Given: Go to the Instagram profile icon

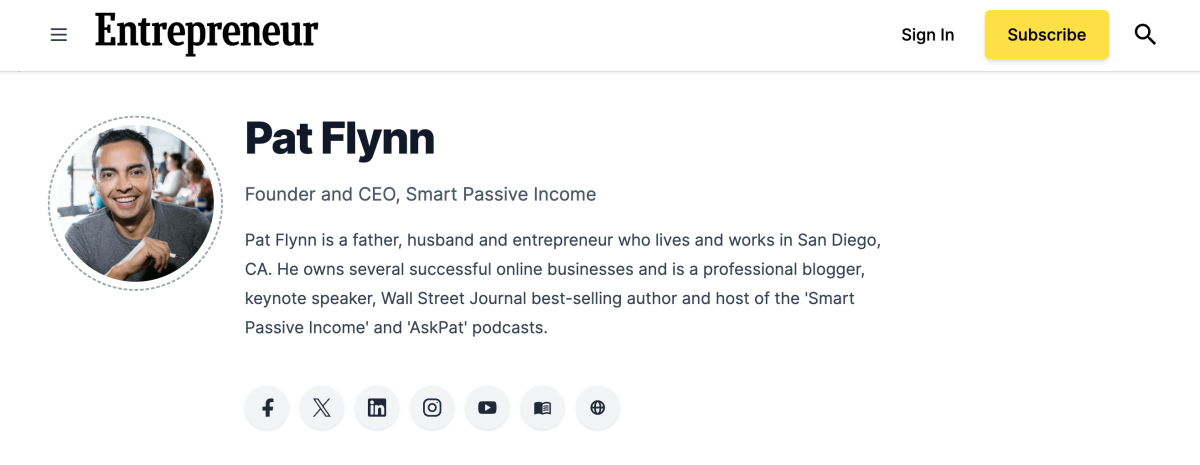Looking at the screenshot, I should [432, 408].
